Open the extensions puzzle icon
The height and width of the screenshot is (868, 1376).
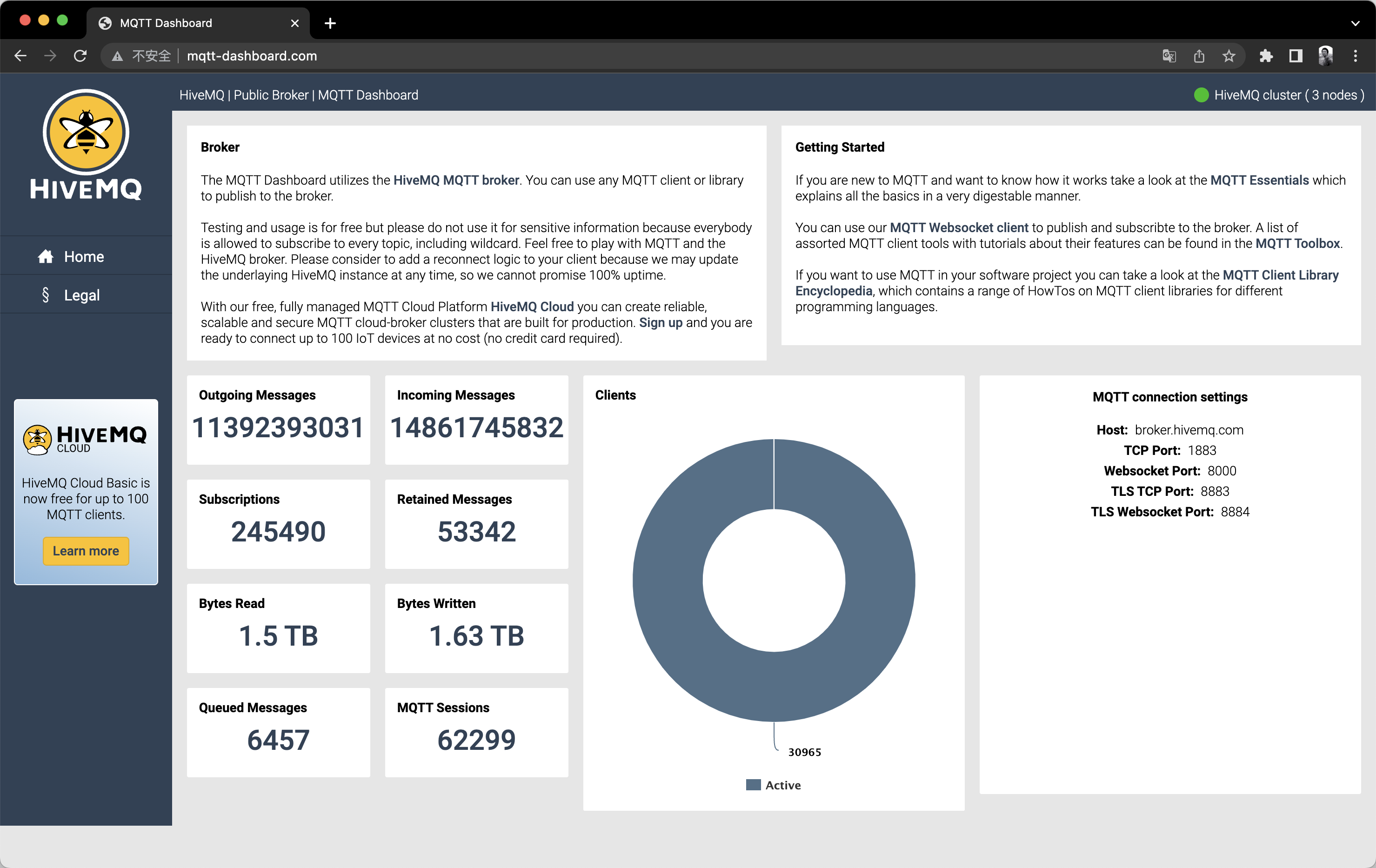point(1266,56)
